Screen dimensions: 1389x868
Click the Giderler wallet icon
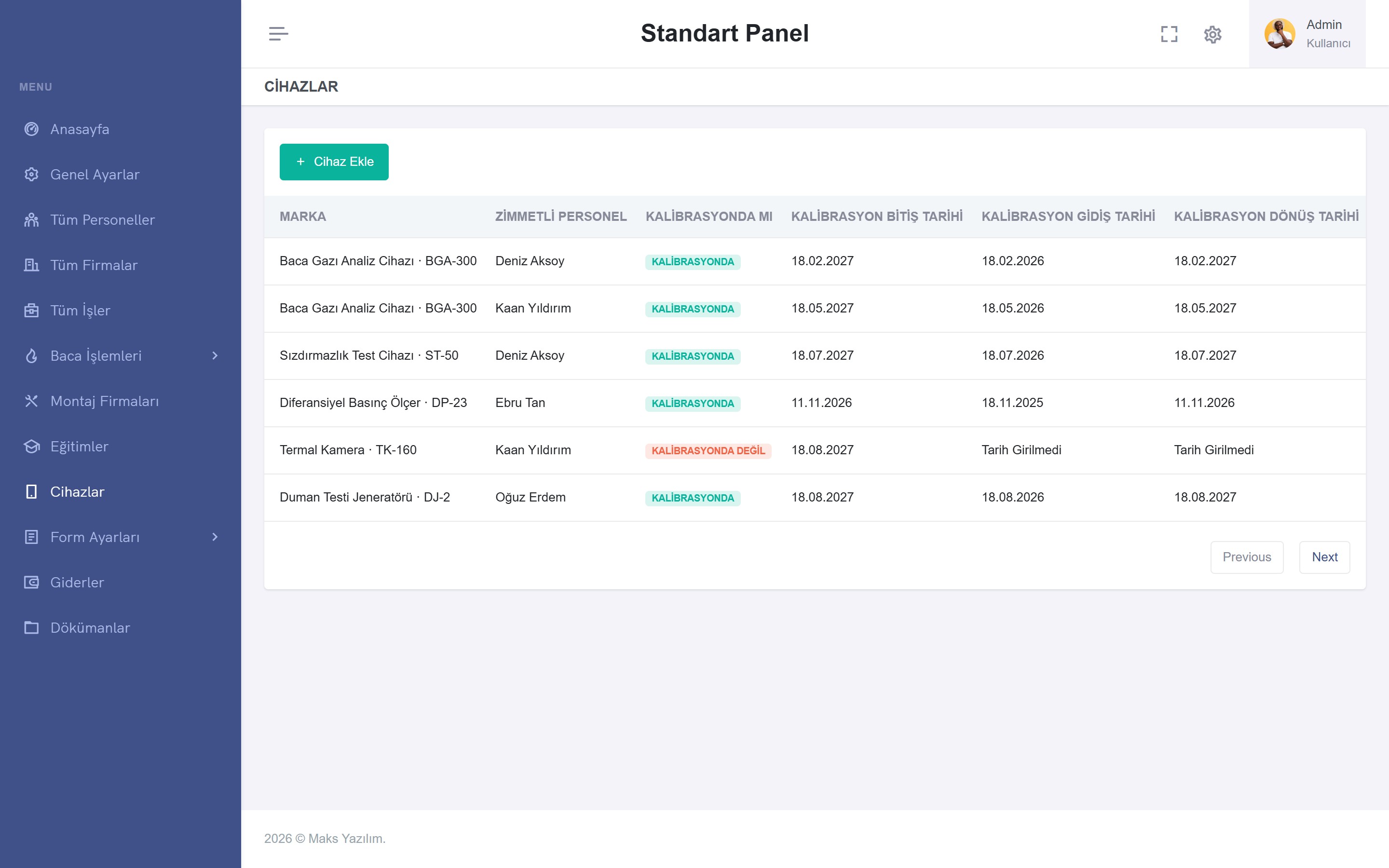(x=31, y=583)
